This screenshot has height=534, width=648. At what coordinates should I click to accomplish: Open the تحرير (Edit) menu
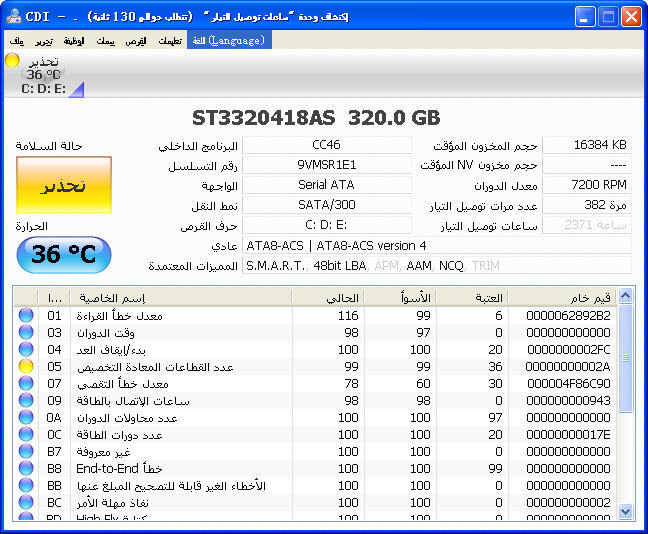tap(44, 41)
